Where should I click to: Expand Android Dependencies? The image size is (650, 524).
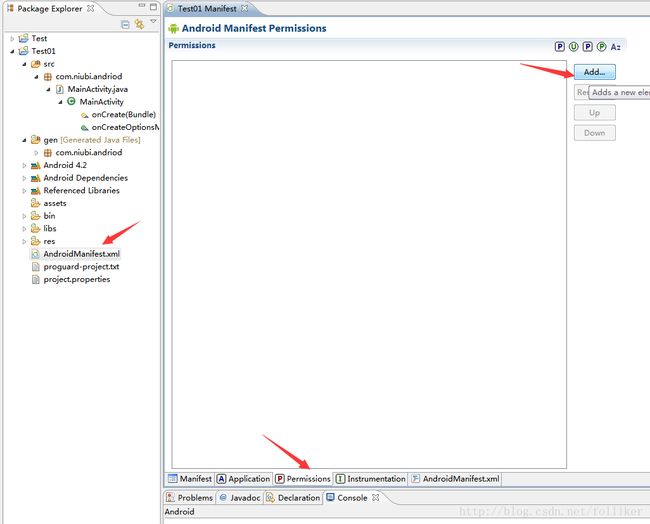click(24, 178)
